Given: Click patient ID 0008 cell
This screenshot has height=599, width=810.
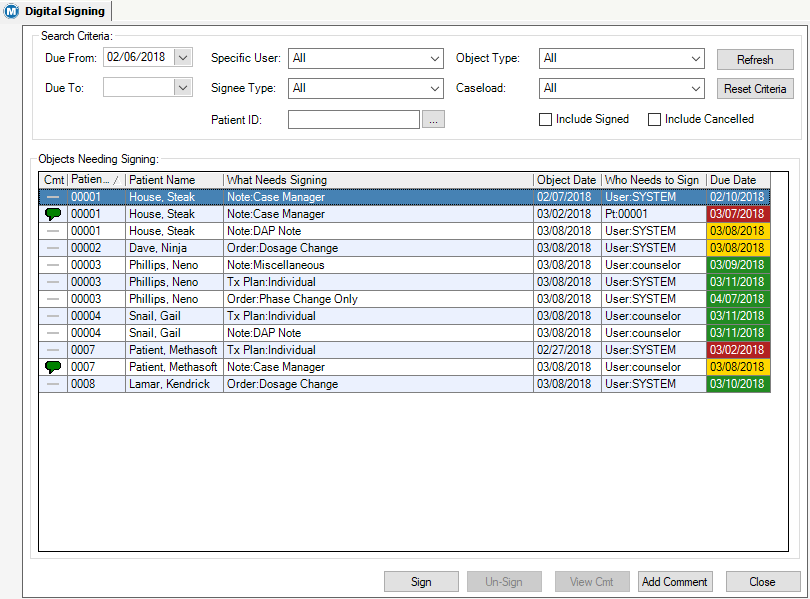Looking at the screenshot, I should pyautogui.click(x=96, y=384).
